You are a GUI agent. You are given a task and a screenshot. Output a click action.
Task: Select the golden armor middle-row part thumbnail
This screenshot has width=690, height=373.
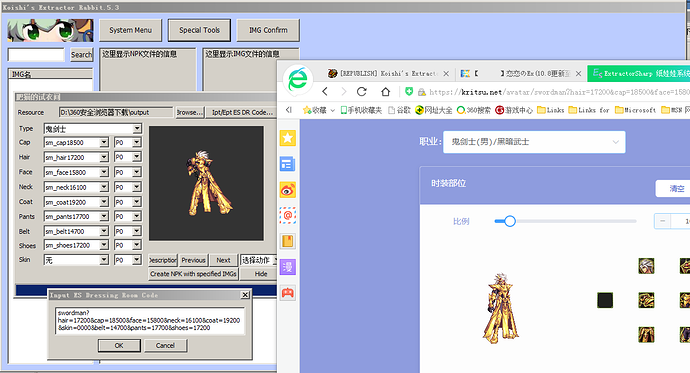[646, 300]
